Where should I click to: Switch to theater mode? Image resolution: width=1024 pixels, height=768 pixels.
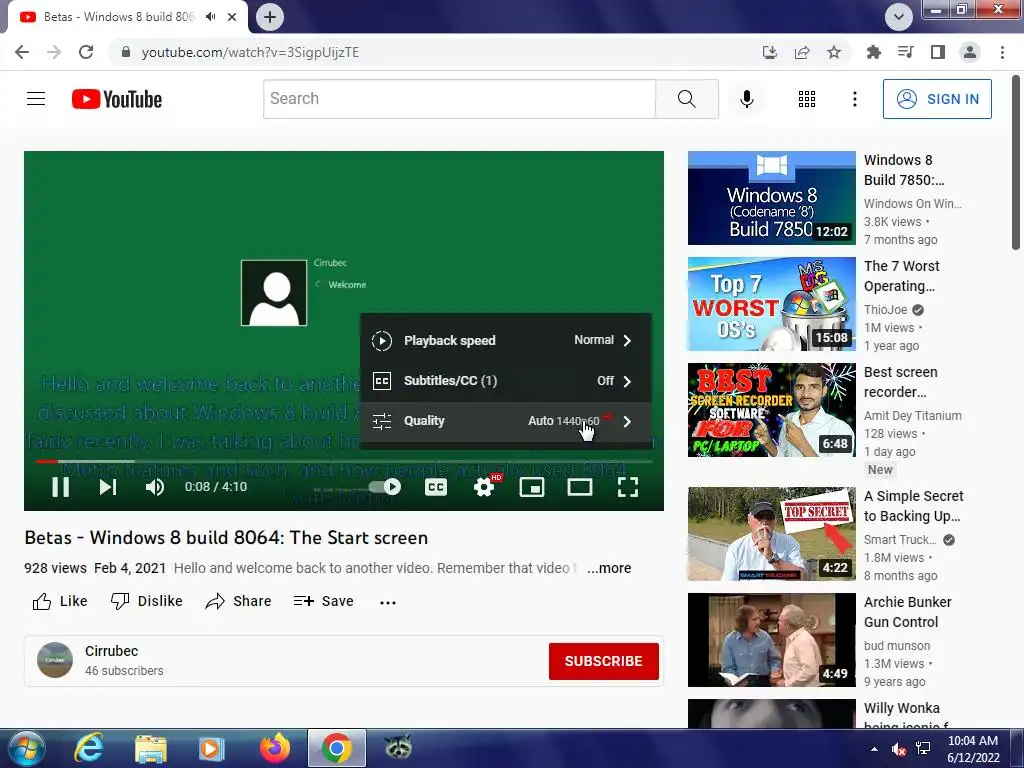pos(580,487)
